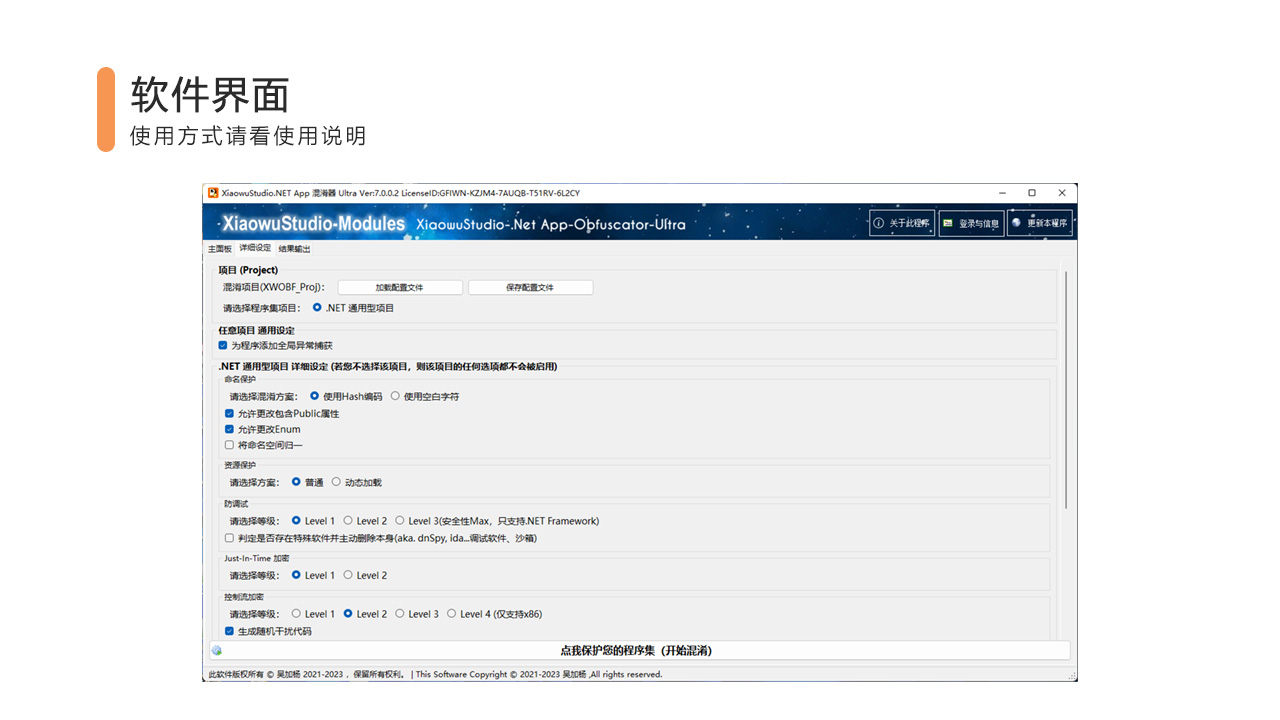Open the 结果输出 tab
The height and width of the screenshot is (720, 1280).
tap(294, 249)
